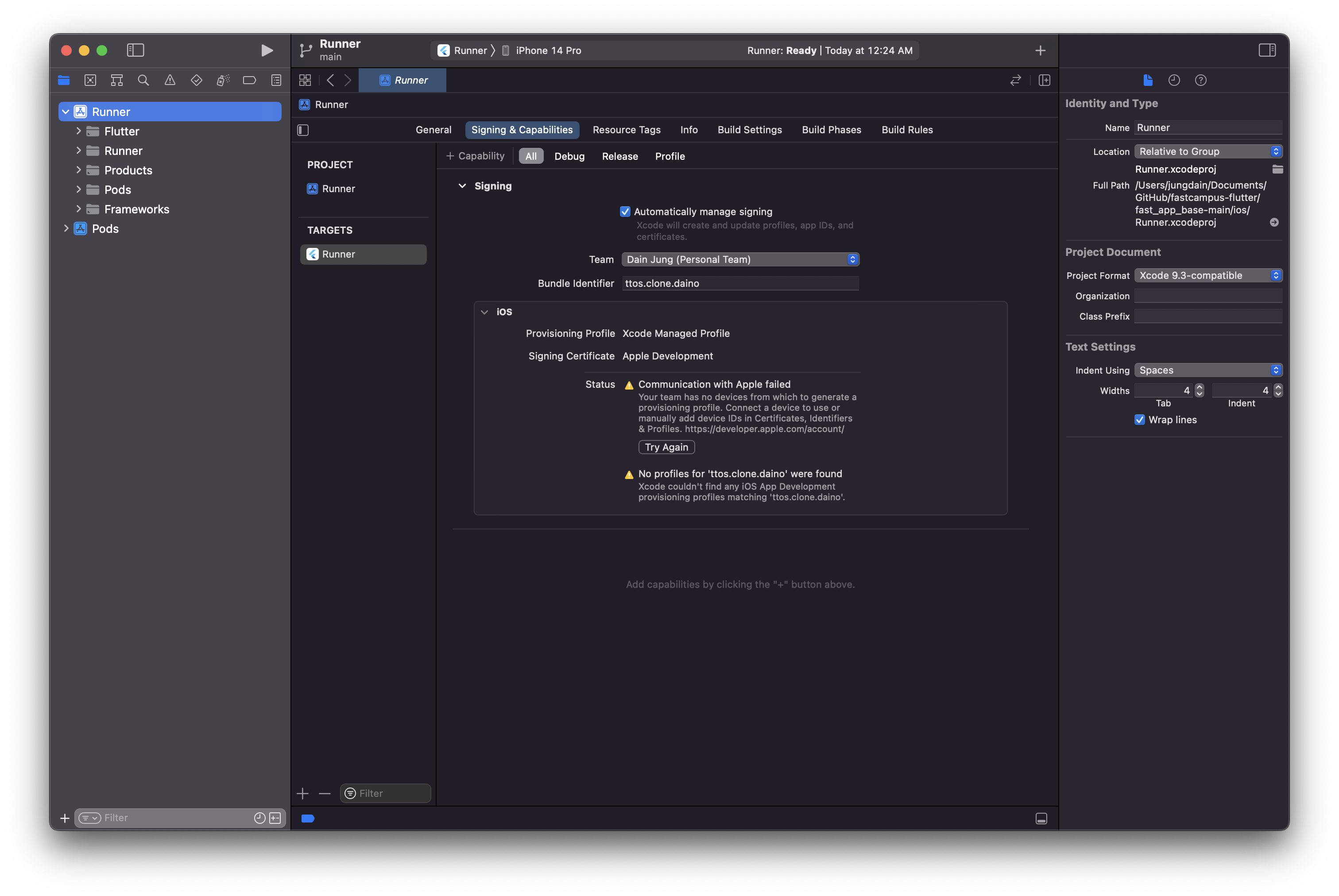Image resolution: width=1339 pixels, height=896 pixels.
Task: Hide the project and targets list
Action: click(303, 130)
